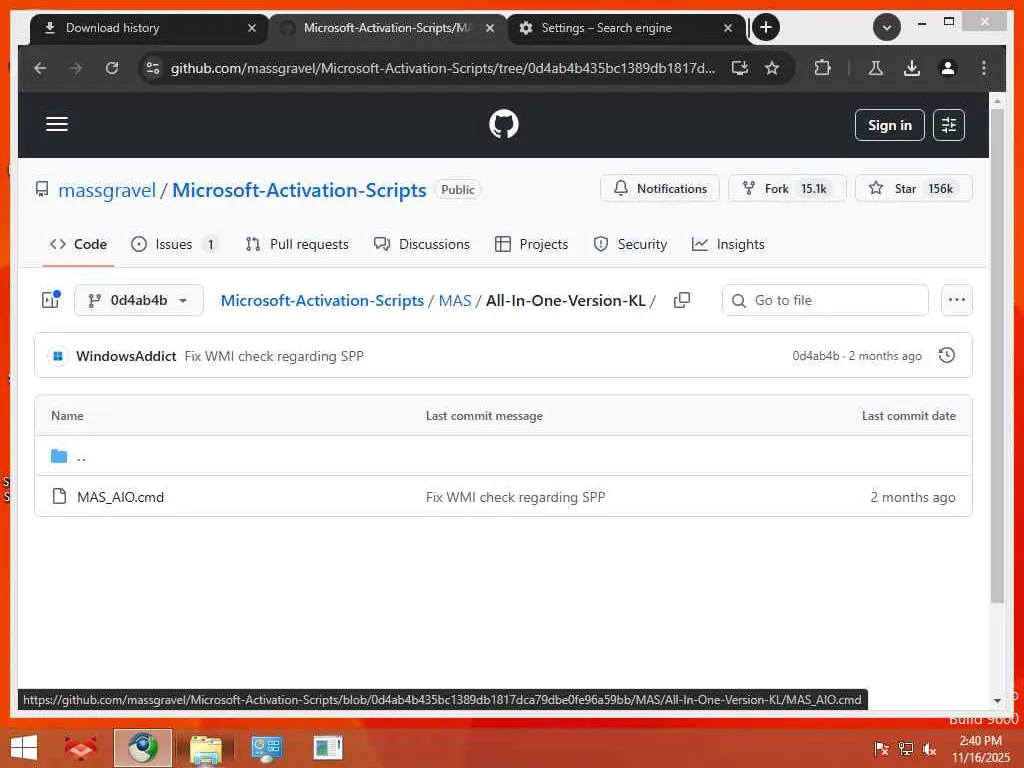This screenshot has width=1024, height=768.
Task: Open Windows Start button
Action: click(x=25, y=748)
